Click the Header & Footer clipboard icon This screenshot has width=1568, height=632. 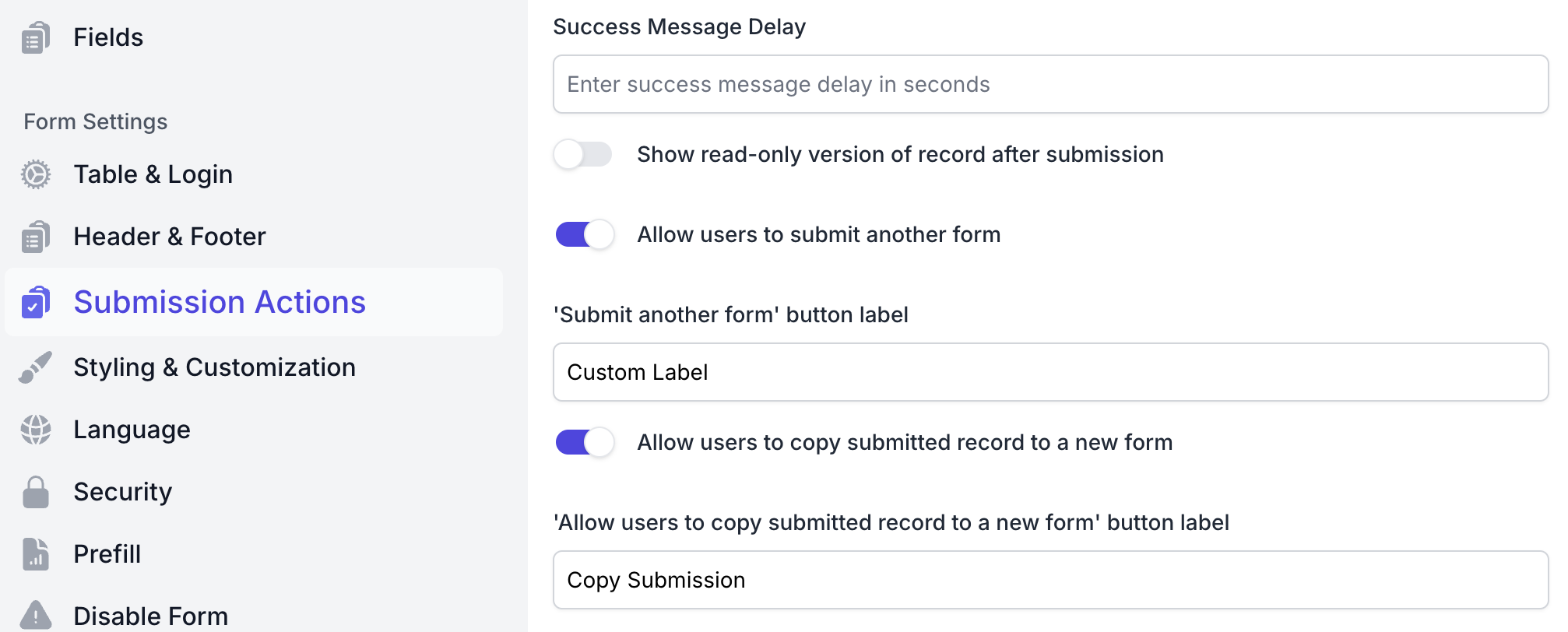point(36,237)
